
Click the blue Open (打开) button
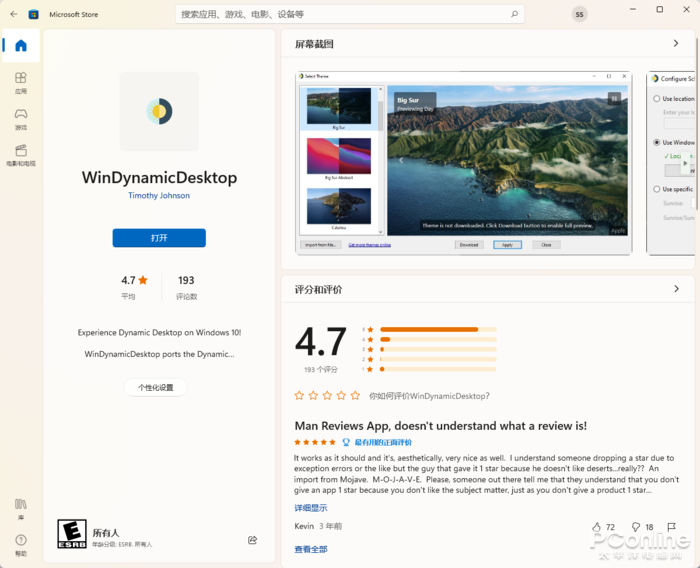(x=159, y=238)
